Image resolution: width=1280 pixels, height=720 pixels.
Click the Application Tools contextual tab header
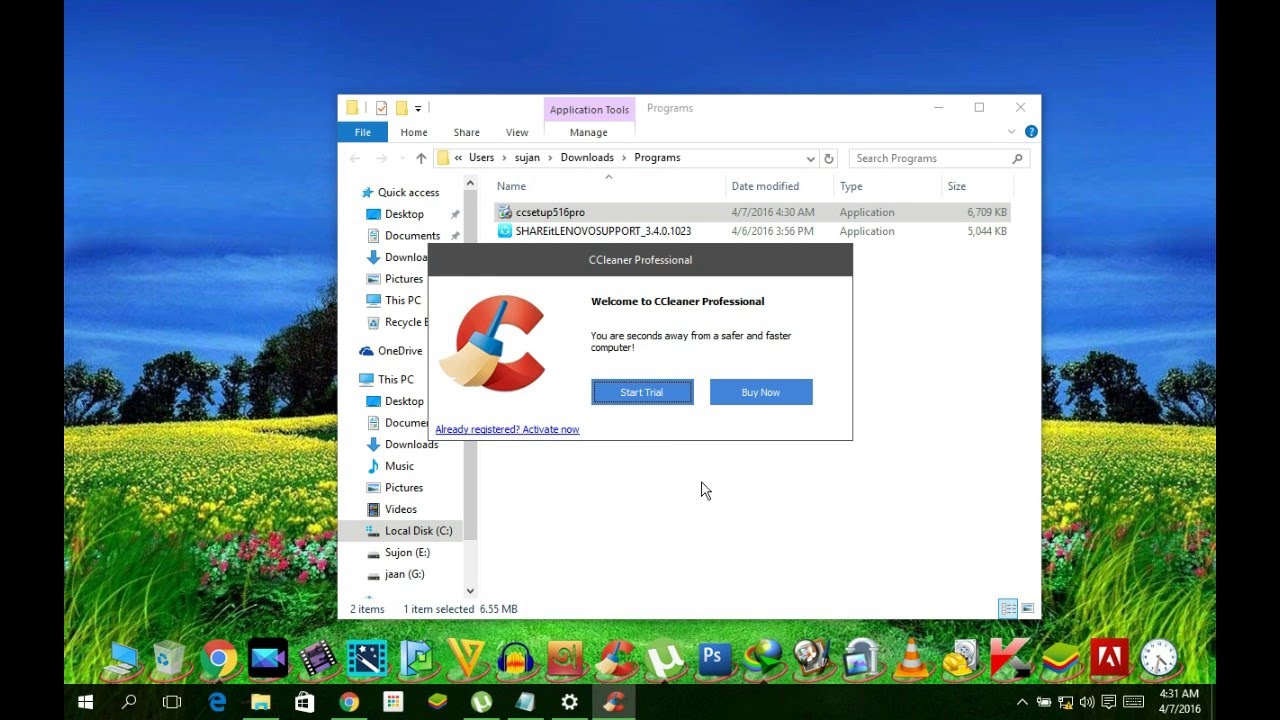coord(589,109)
